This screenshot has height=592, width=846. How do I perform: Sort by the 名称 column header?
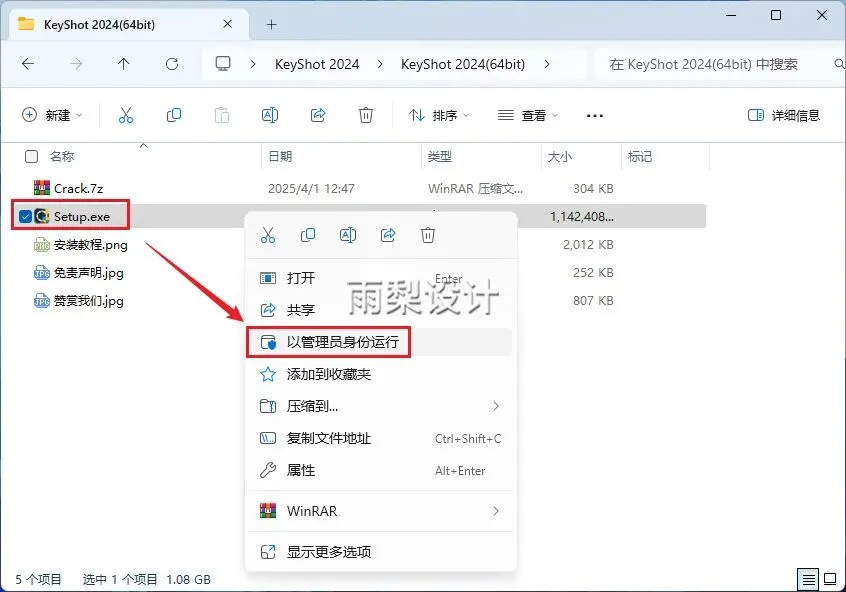[x=62, y=156]
